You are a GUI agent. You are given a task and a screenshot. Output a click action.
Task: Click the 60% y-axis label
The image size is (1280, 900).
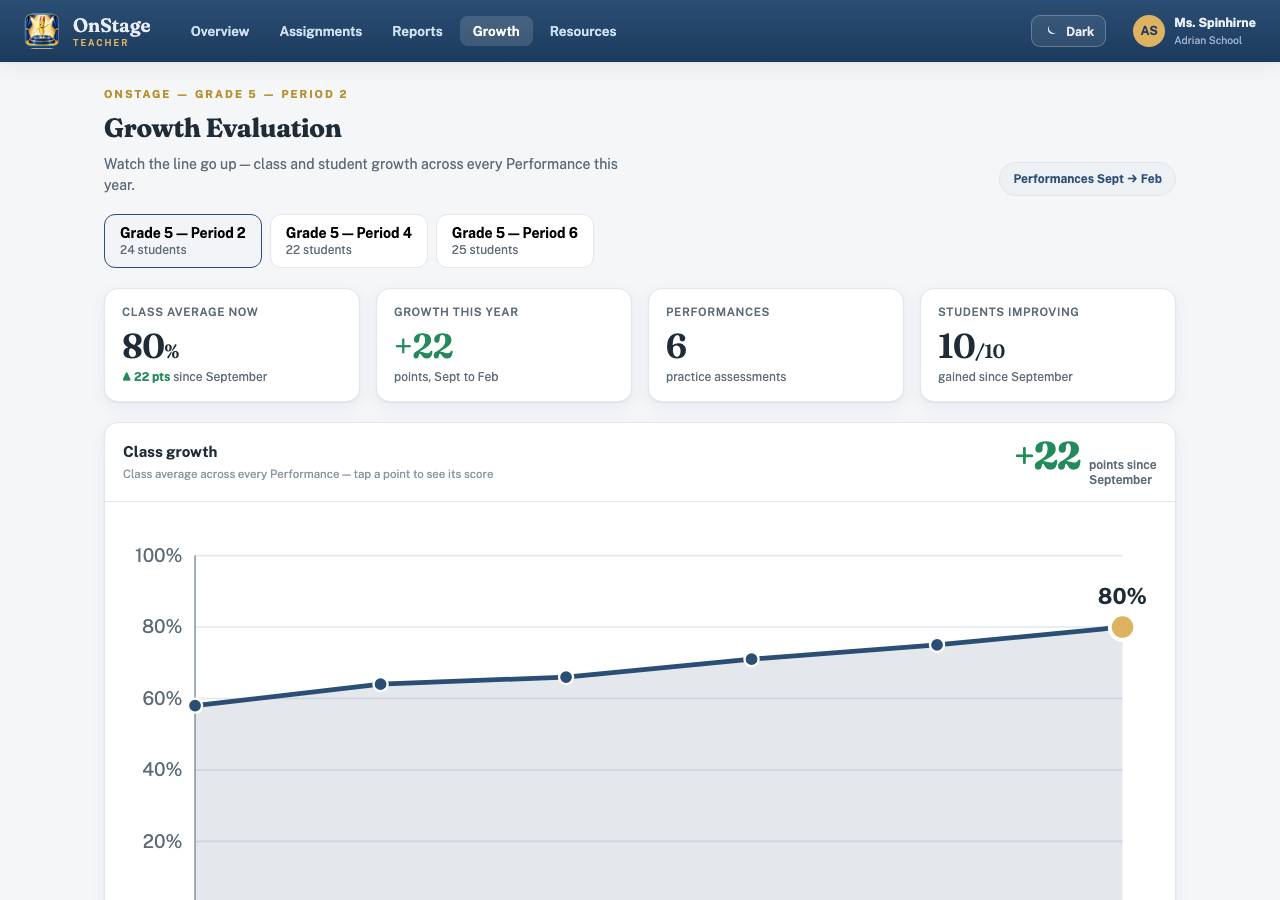(x=162, y=698)
